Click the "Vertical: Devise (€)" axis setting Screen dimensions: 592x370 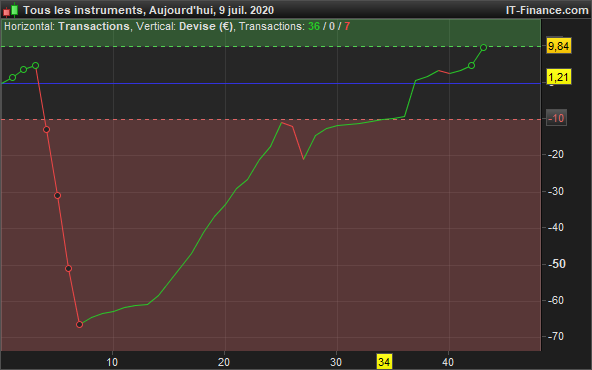point(185,26)
